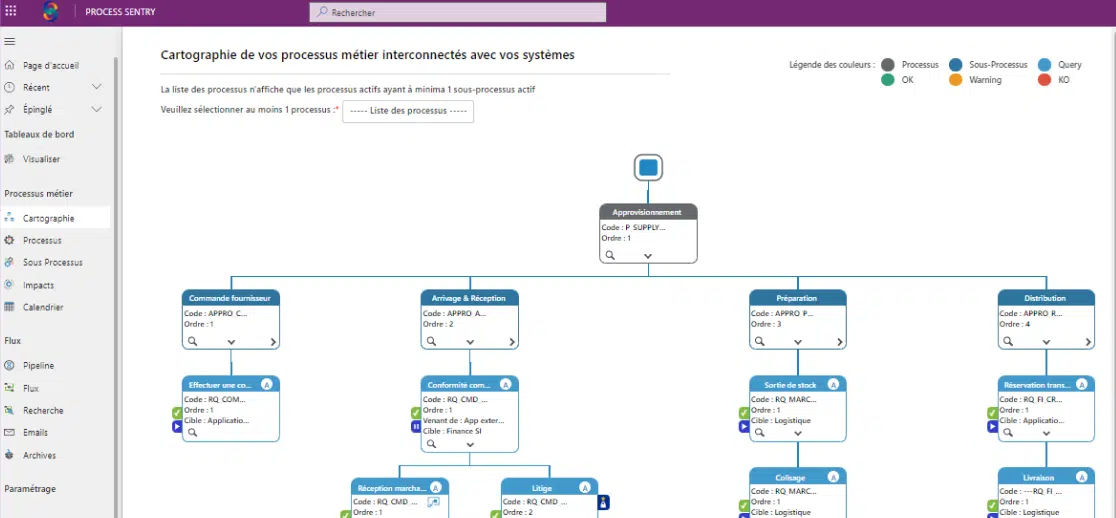The height and width of the screenshot is (518, 1116).
Task: Open the Archives sidebar link
Action: 40,456
